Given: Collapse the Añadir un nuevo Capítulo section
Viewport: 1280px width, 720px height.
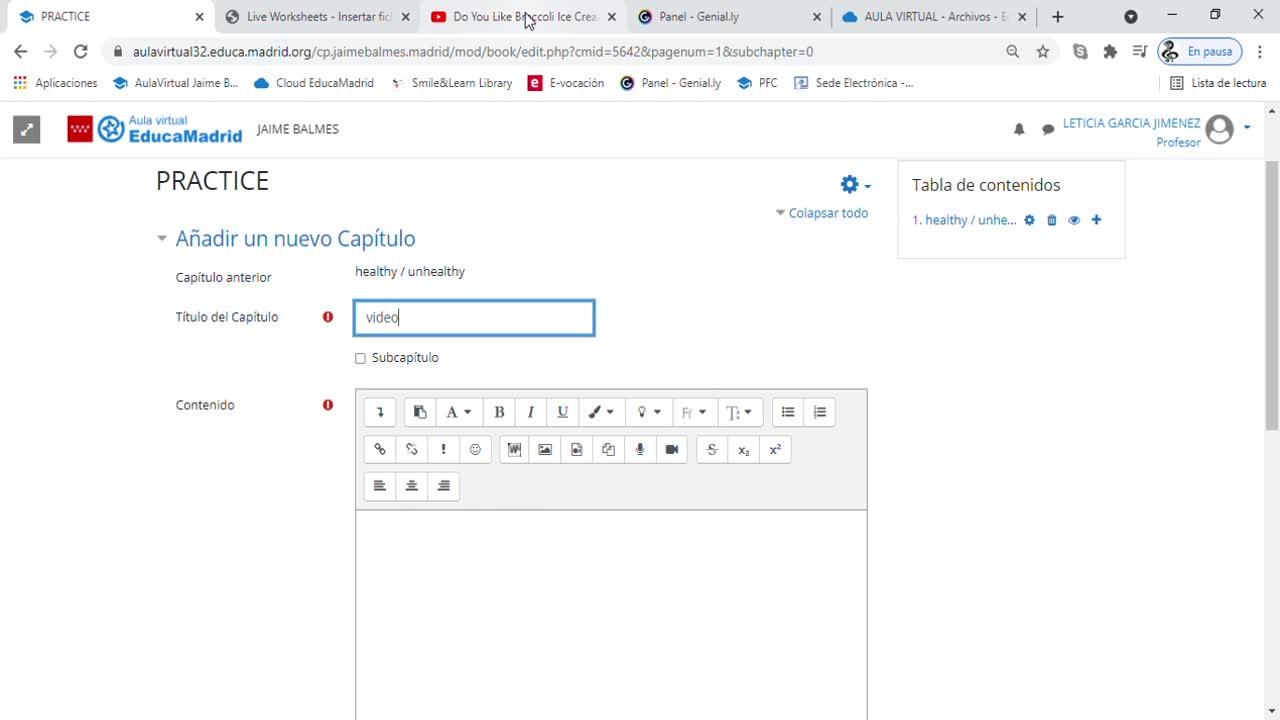Looking at the screenshot, I should click(x=161, y=239).
